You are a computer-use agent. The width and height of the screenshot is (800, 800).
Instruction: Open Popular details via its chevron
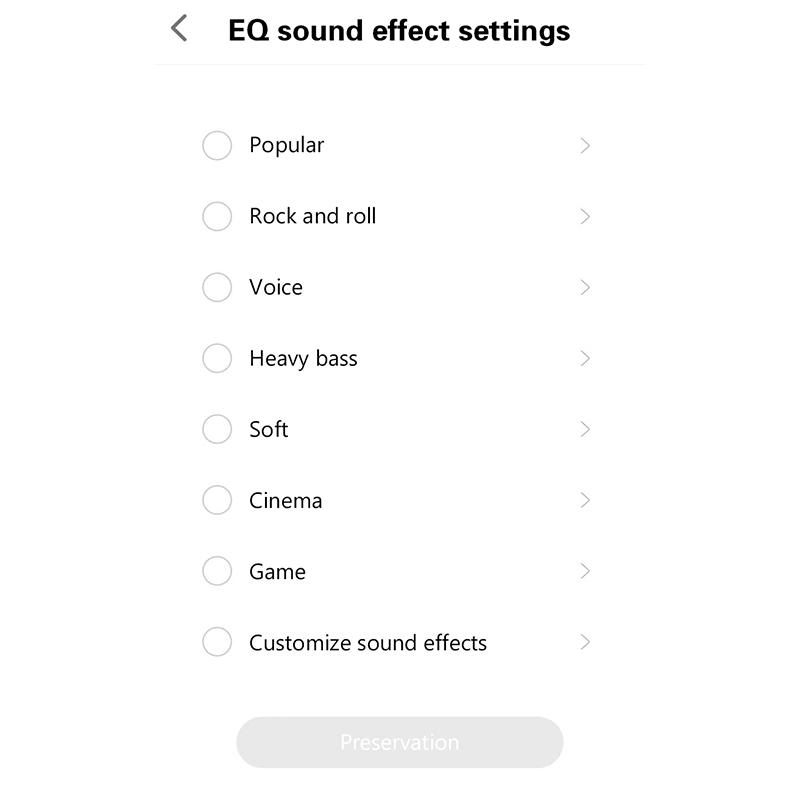(x=585, y=146)
